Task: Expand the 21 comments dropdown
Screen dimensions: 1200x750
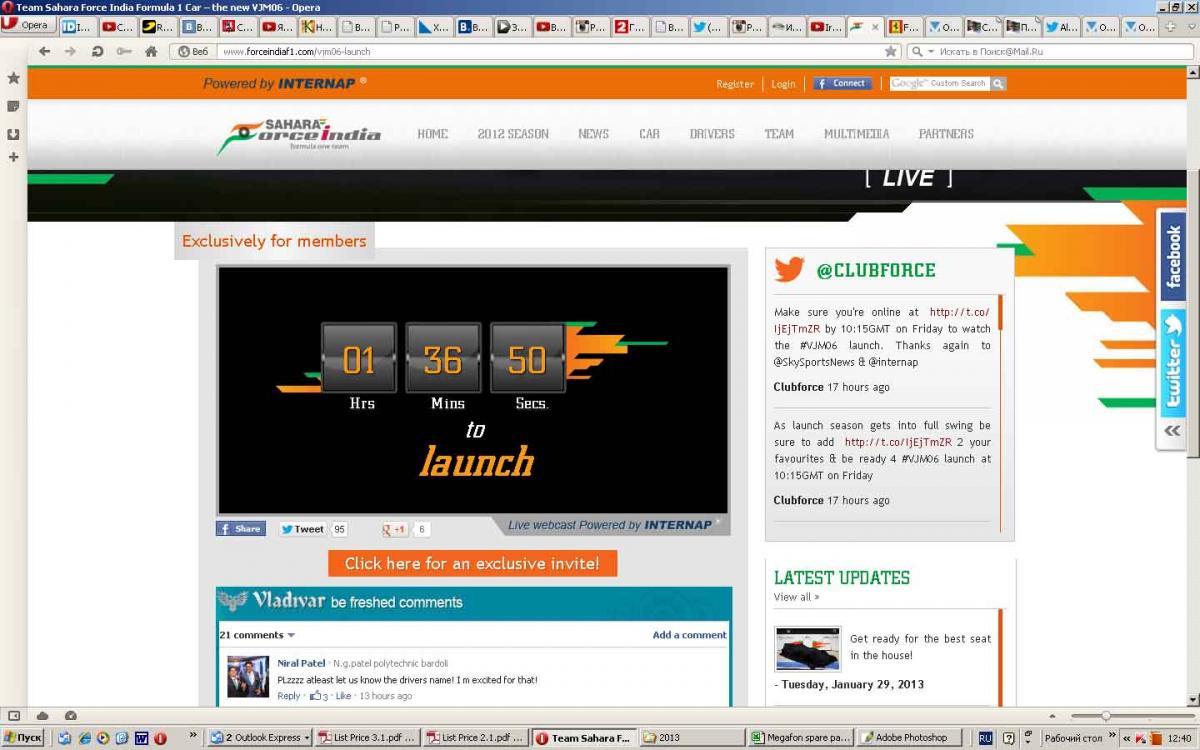Action: (257, 635)
